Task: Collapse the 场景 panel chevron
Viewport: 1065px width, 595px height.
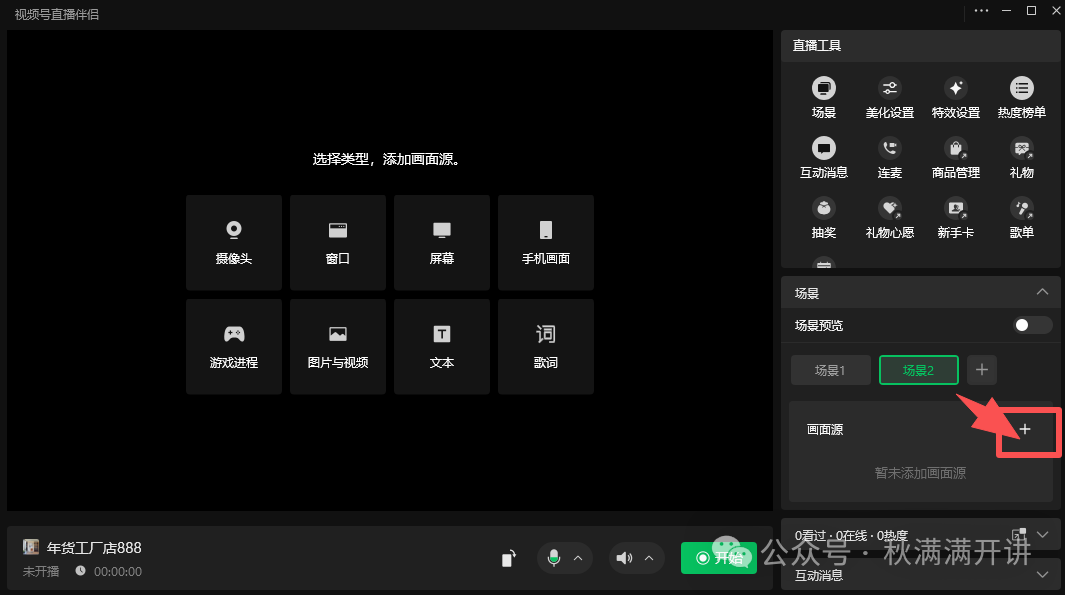Action: (1043, 292)
